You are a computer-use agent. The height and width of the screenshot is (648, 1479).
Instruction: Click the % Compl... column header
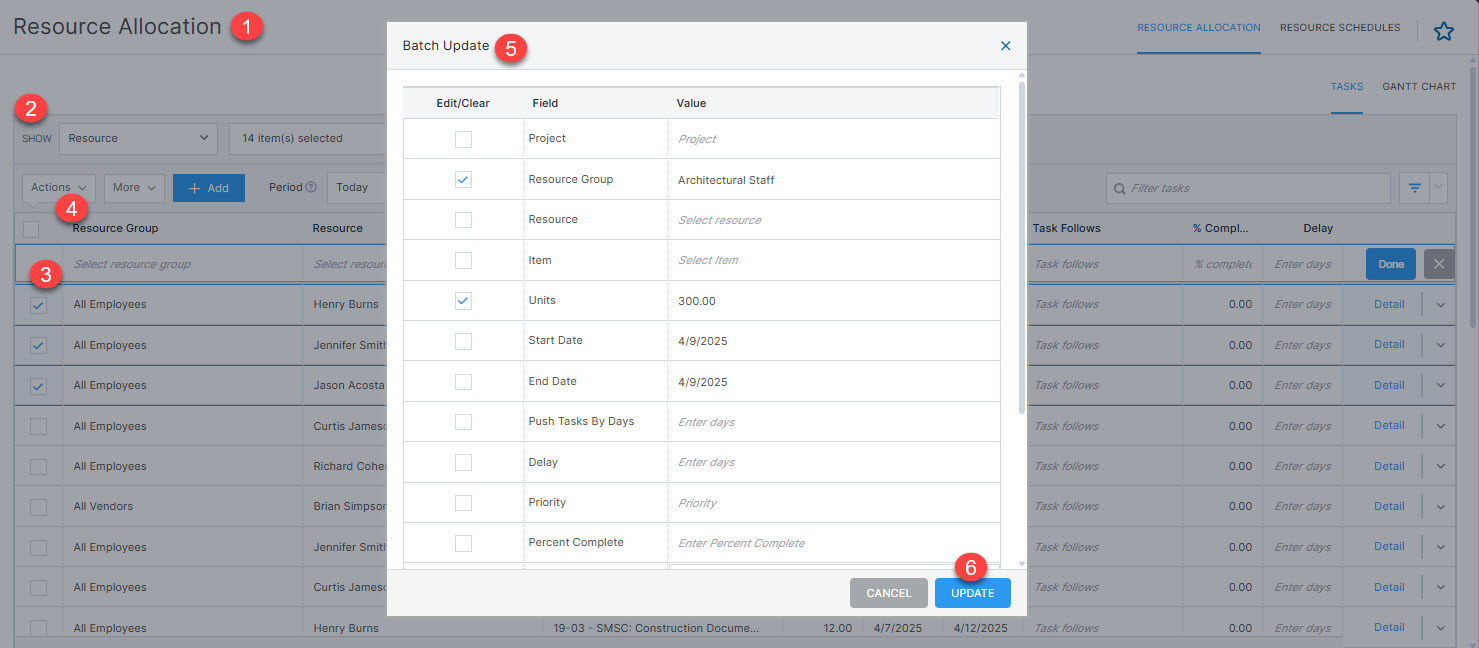[1221, 228]
